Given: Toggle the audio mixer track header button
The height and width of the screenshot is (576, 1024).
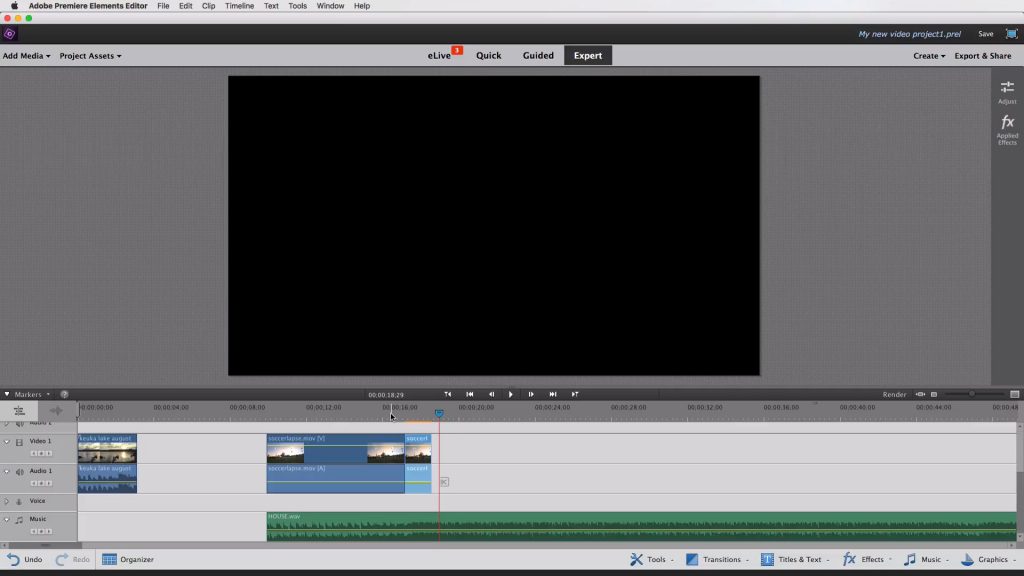Looking at the screenshot, I should click(x=56, y=411).
